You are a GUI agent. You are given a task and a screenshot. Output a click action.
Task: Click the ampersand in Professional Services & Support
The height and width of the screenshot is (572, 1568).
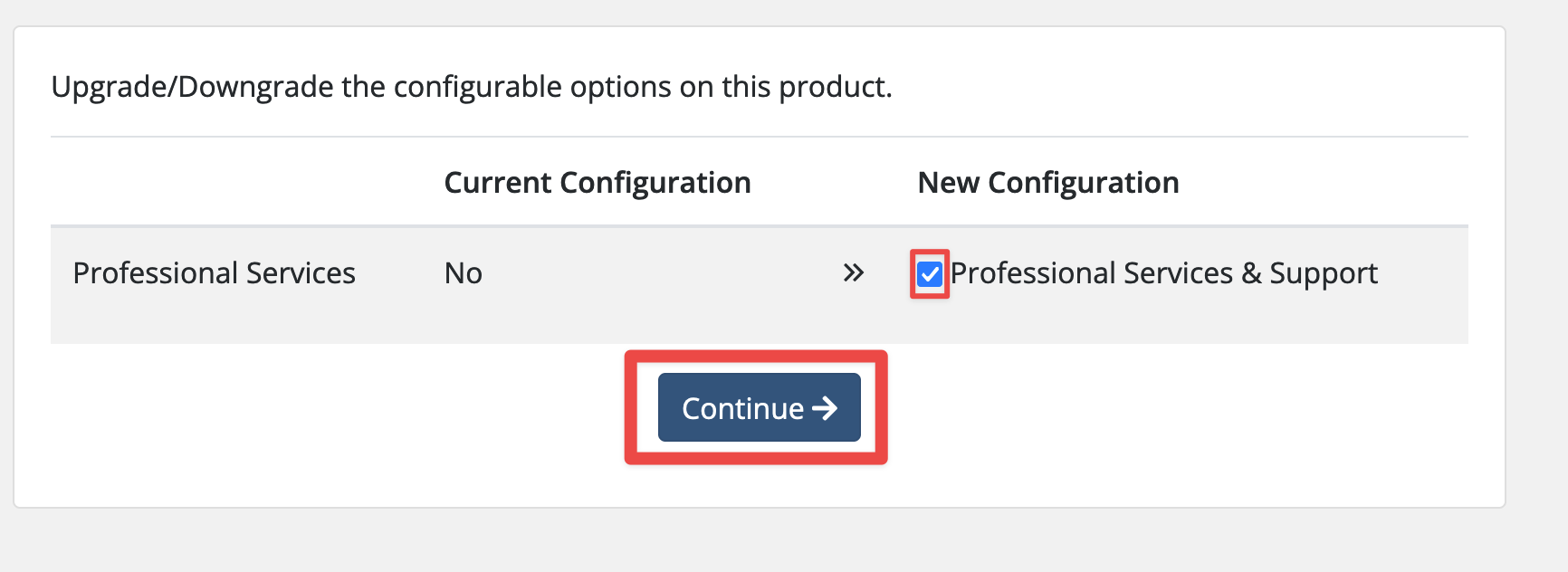pyautogui.click(x=1251, y=273)
